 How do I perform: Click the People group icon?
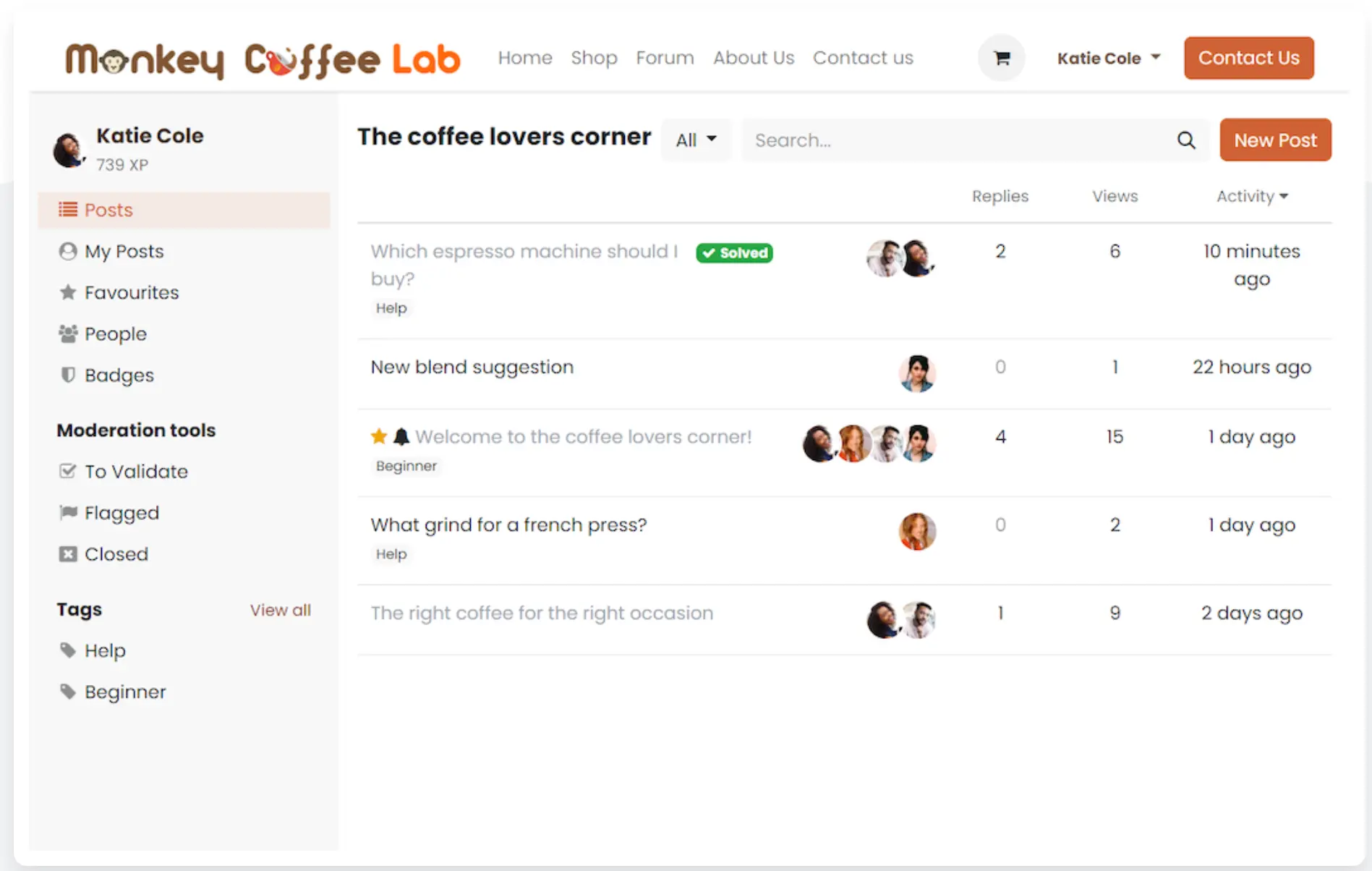coord(67,333)
